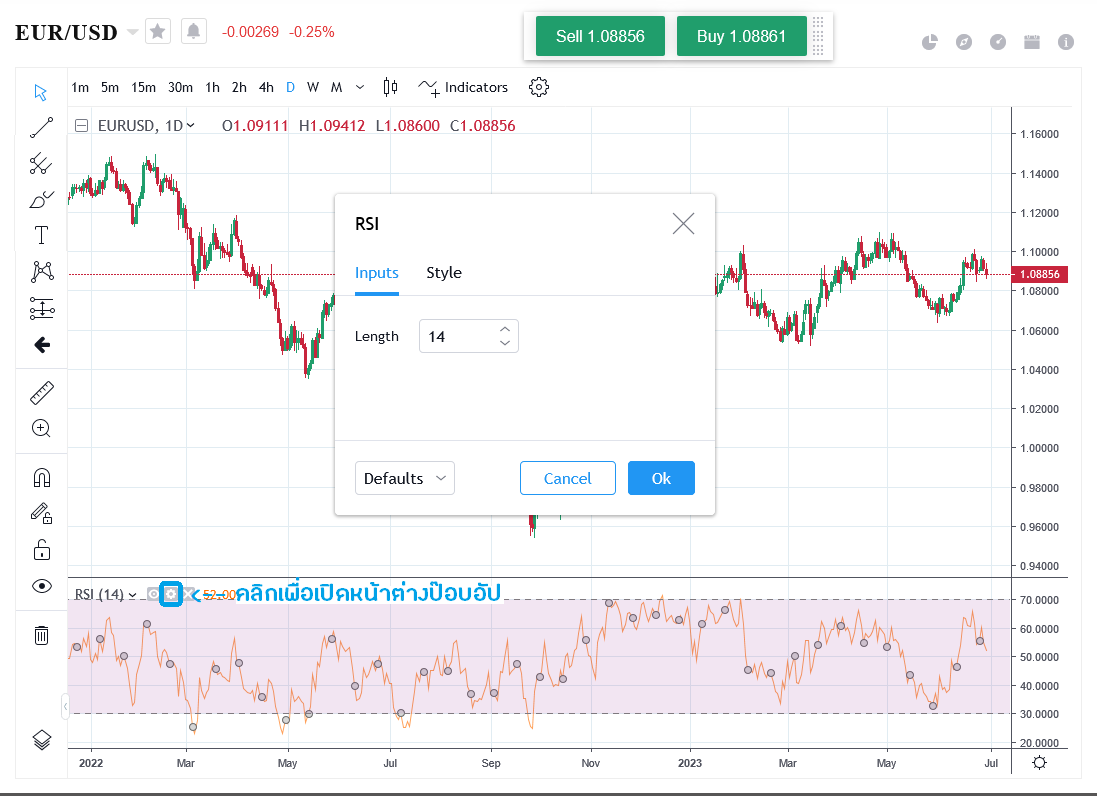This screenshot has height=796, width=1097.
Task: Expand the RSI (14) legend chevron
Action: point(133,595)
